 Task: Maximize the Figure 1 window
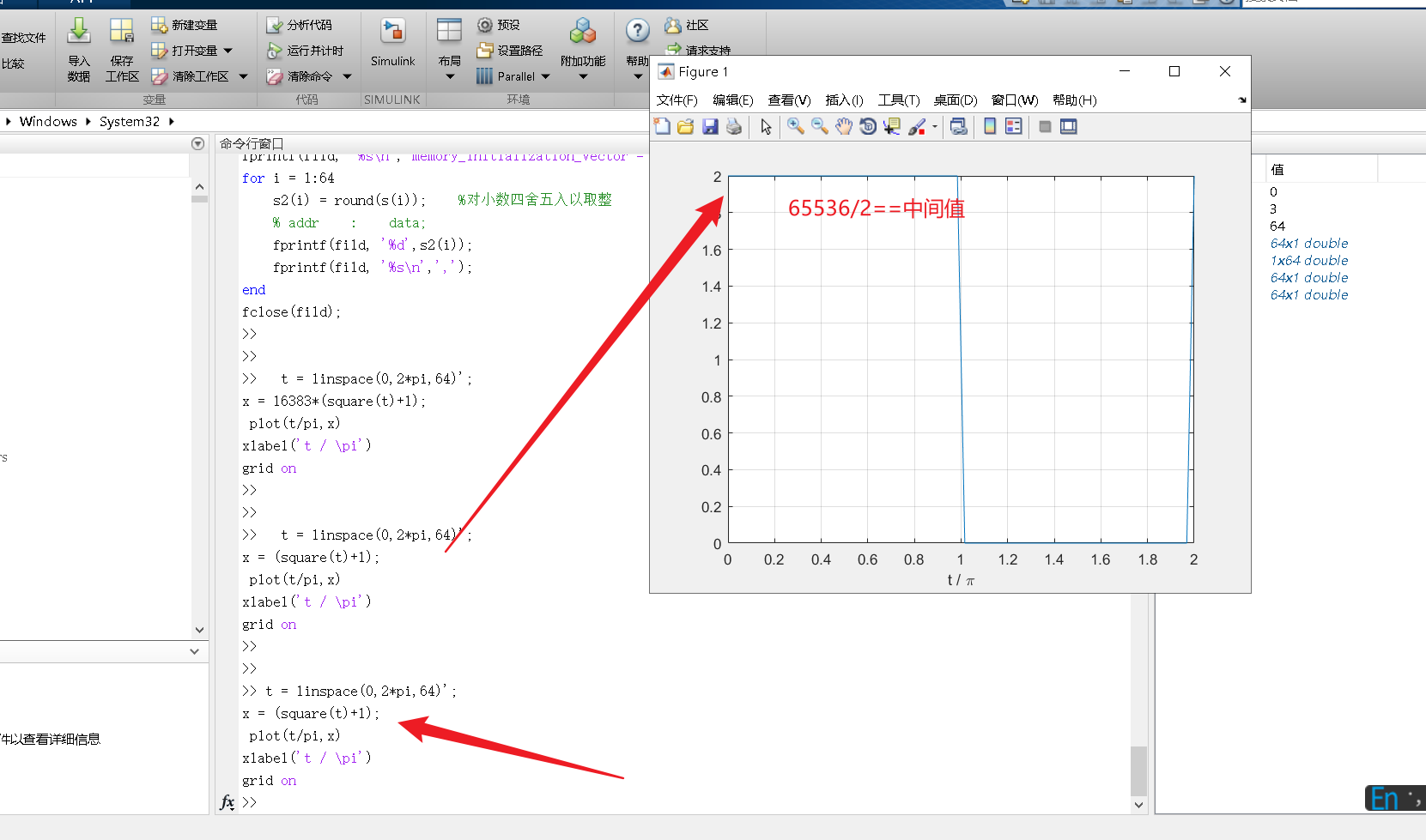click(x=1174, y=72)
